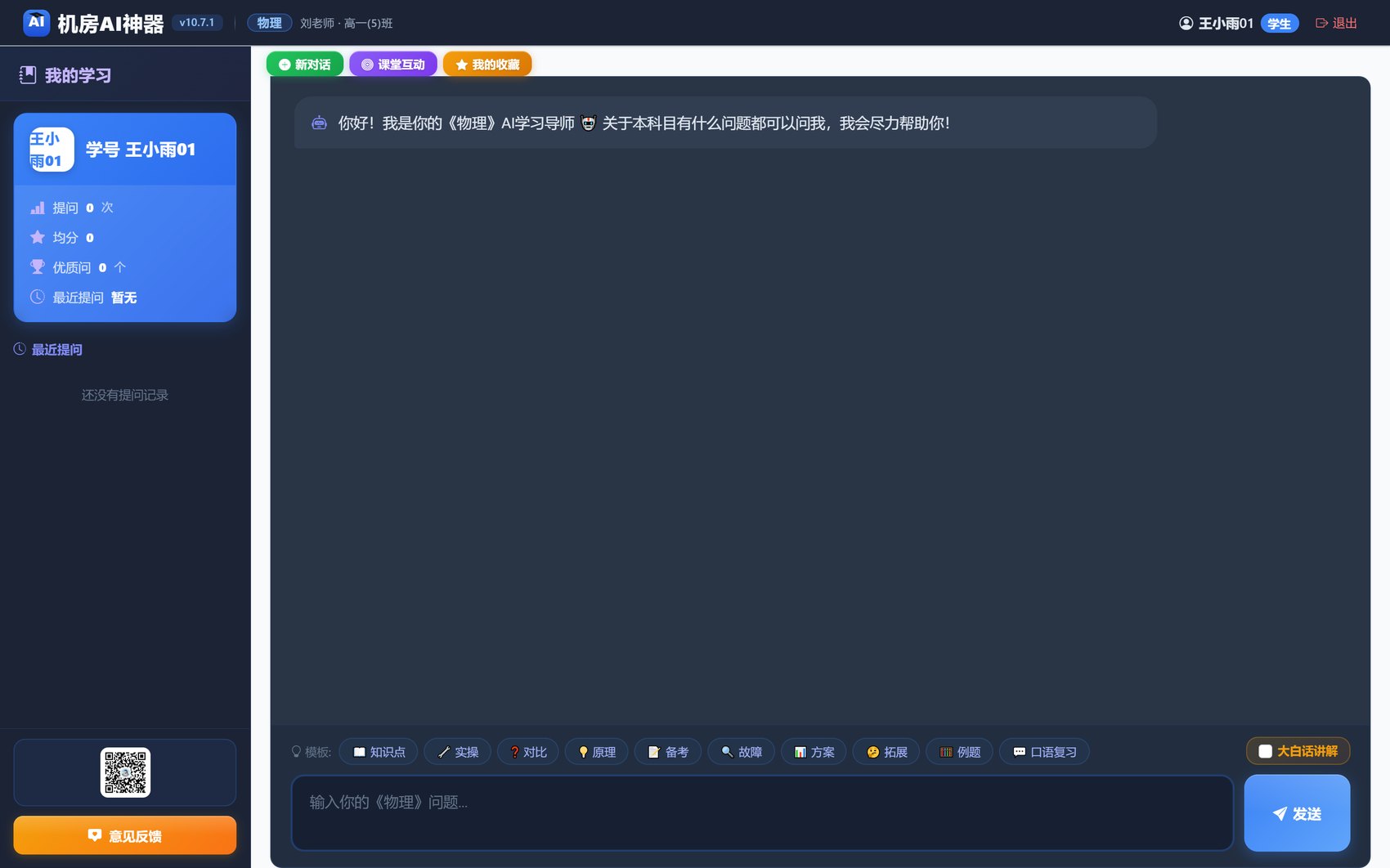Click the bar chart icon beside 提问
Viewport: 1390px width, 868px height.
(x=38, y=208)
